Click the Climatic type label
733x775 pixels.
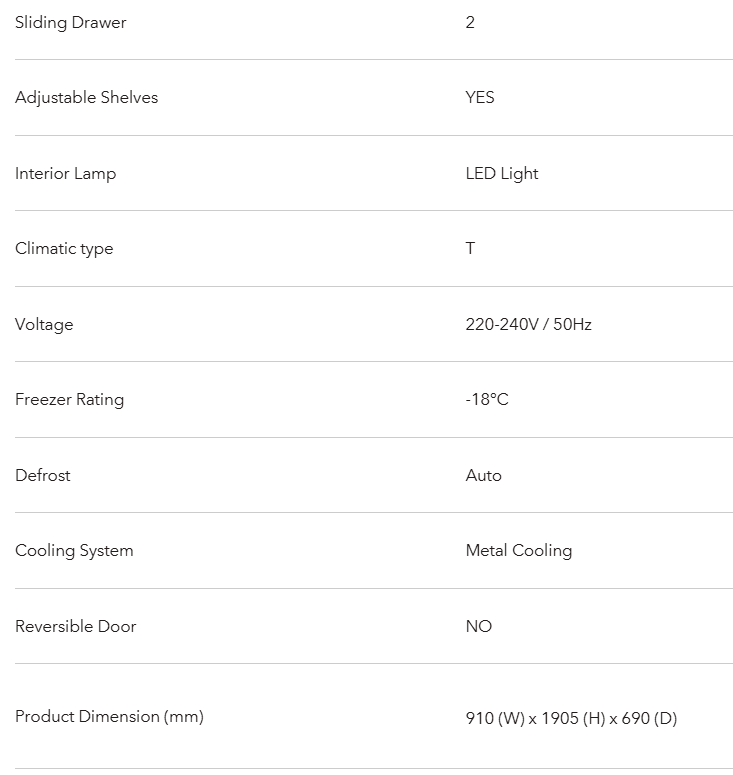pyautogui.click(x=64, y=249)
